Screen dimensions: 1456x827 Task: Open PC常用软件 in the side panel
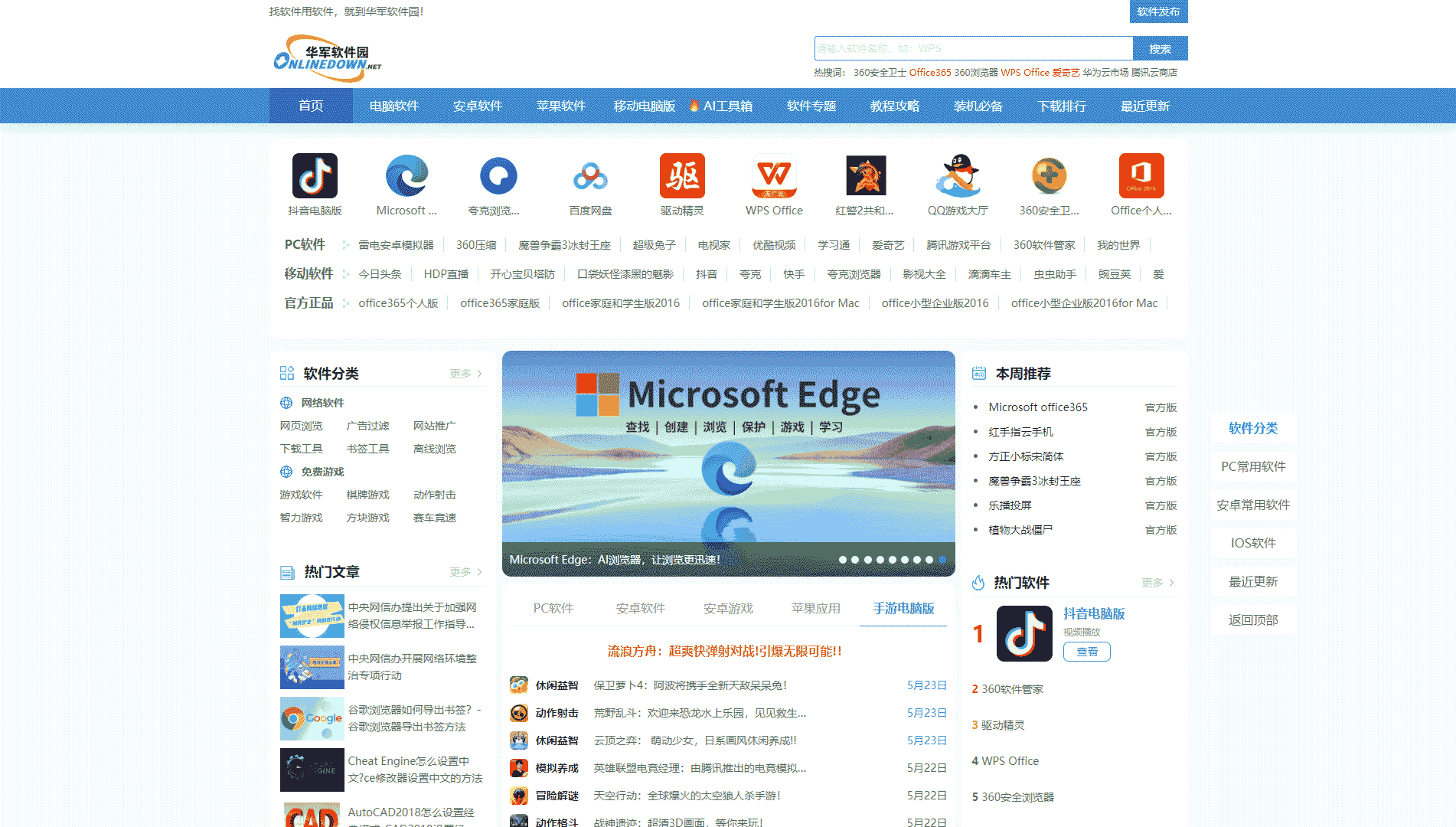click(1253, 466)
